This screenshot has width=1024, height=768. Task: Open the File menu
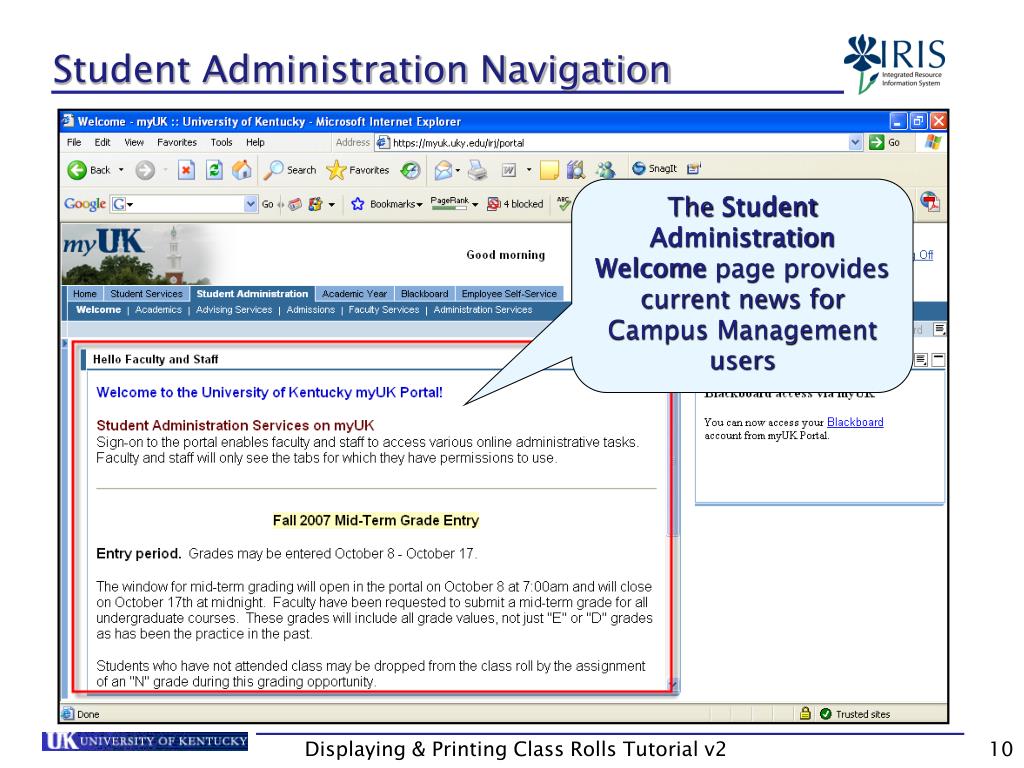click(x=74, y=142)
